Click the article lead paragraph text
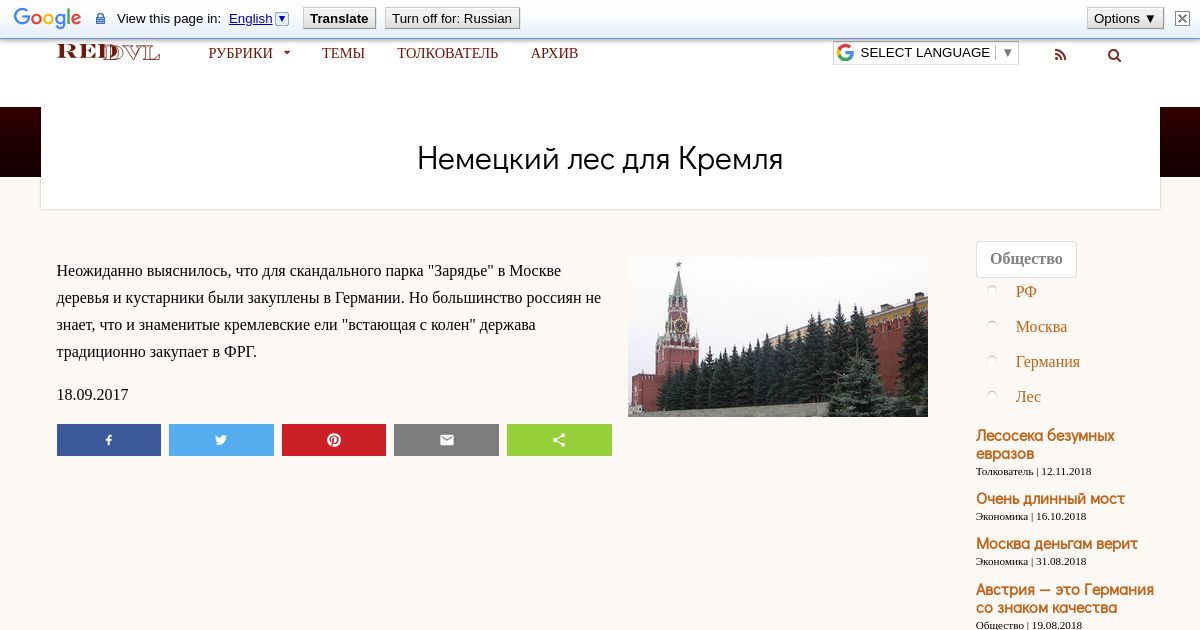 329,311
